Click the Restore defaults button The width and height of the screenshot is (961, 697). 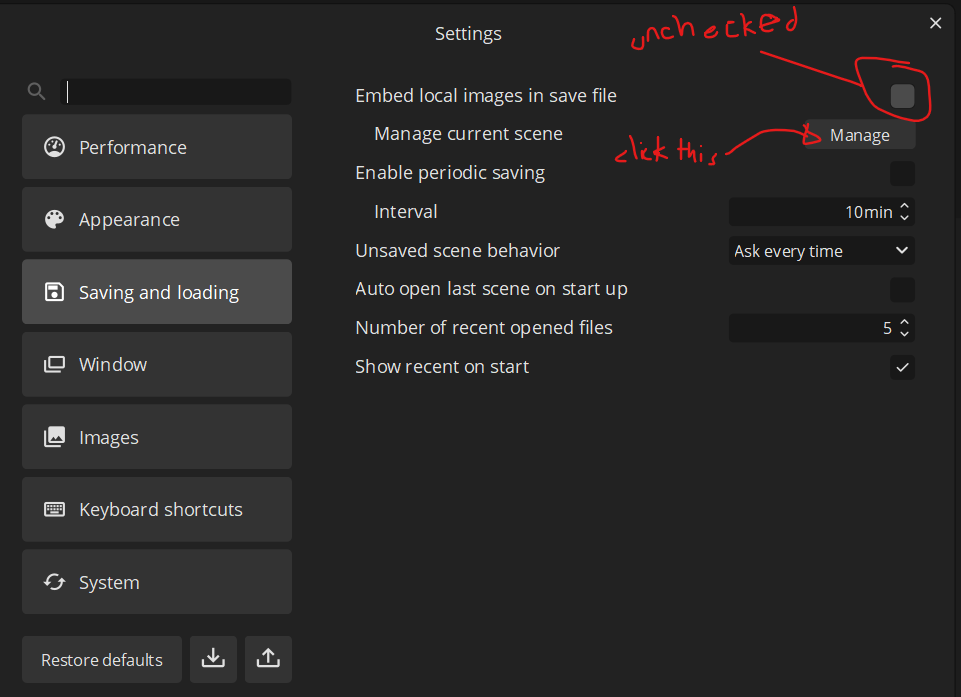point(101,660)
